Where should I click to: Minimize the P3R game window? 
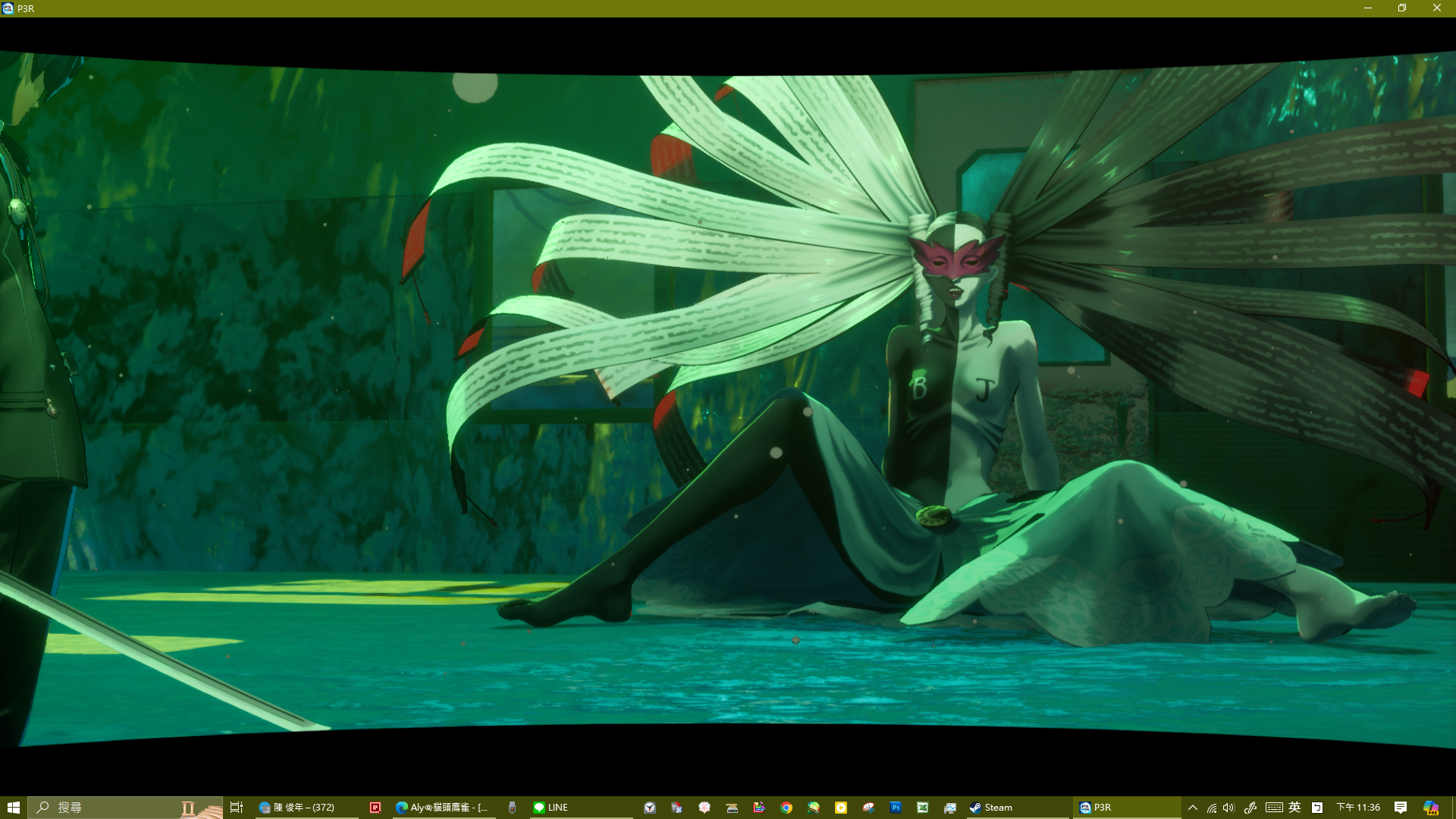pos(1368,8)
